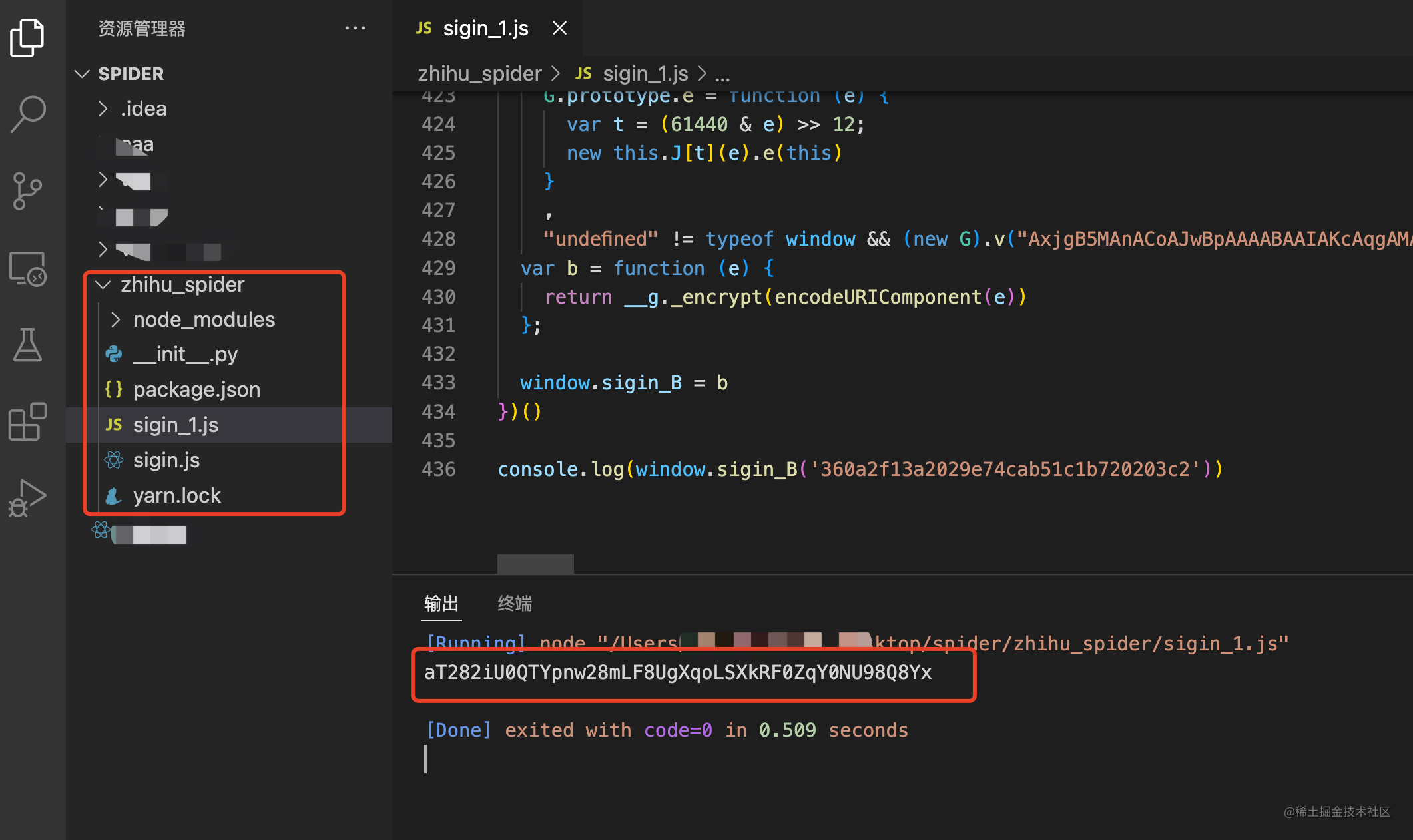Click the 资源管理器 explorer title

[142, 28]
